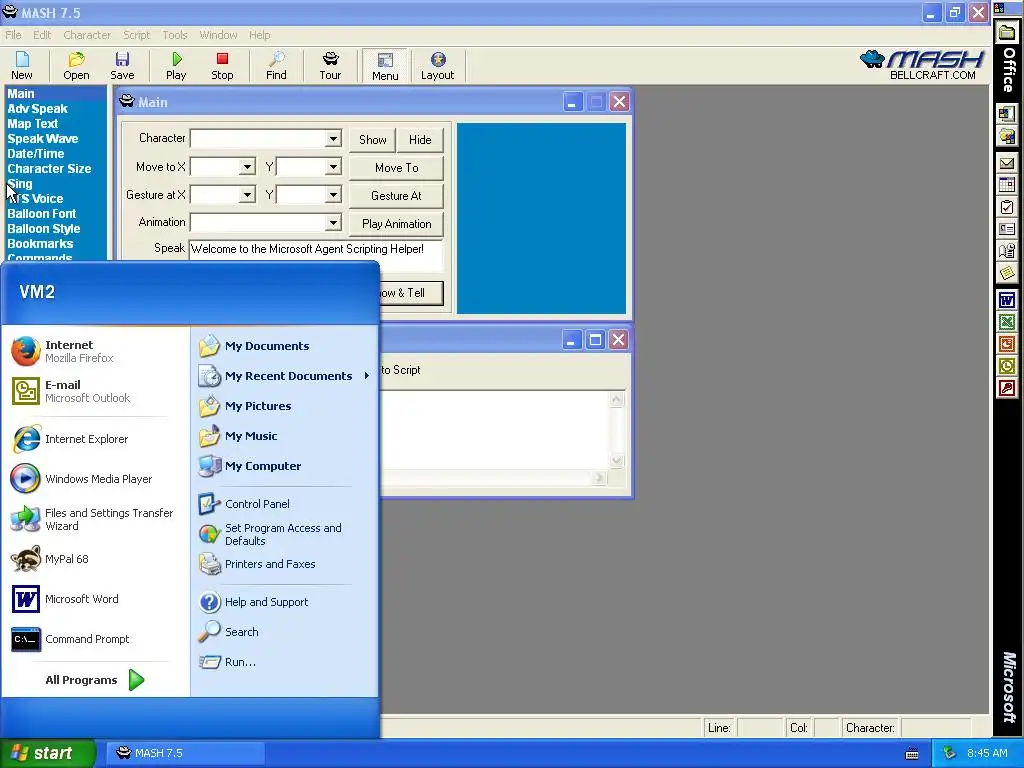Open the File menu
The width and height of the screenshot is (1024, 768).
point(13,35)
